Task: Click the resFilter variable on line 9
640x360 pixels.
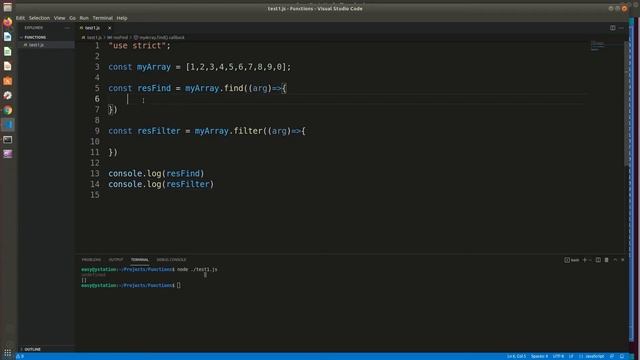Action: point(159,131)
